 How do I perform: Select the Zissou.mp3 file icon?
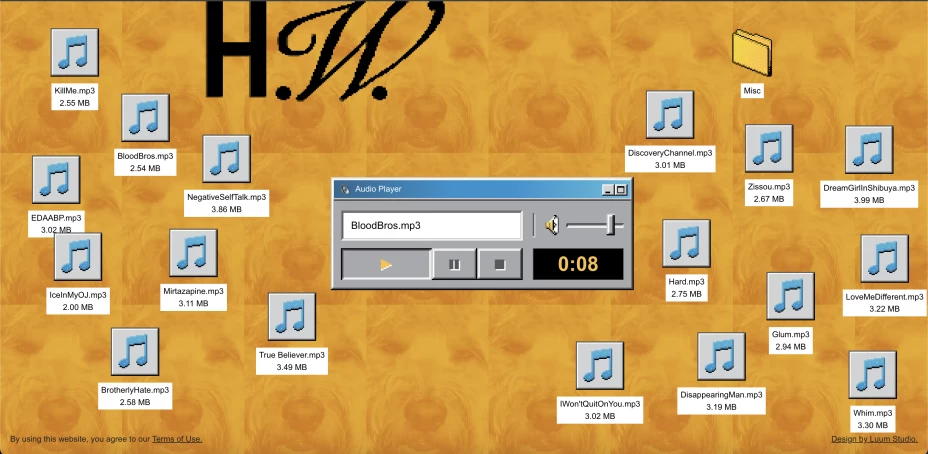click(x=769, y=148)
